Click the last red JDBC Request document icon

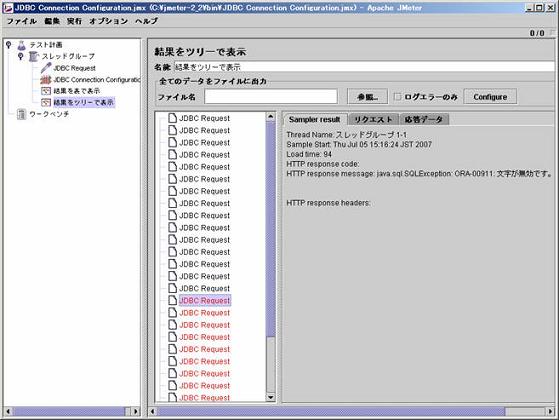[173, 397]
